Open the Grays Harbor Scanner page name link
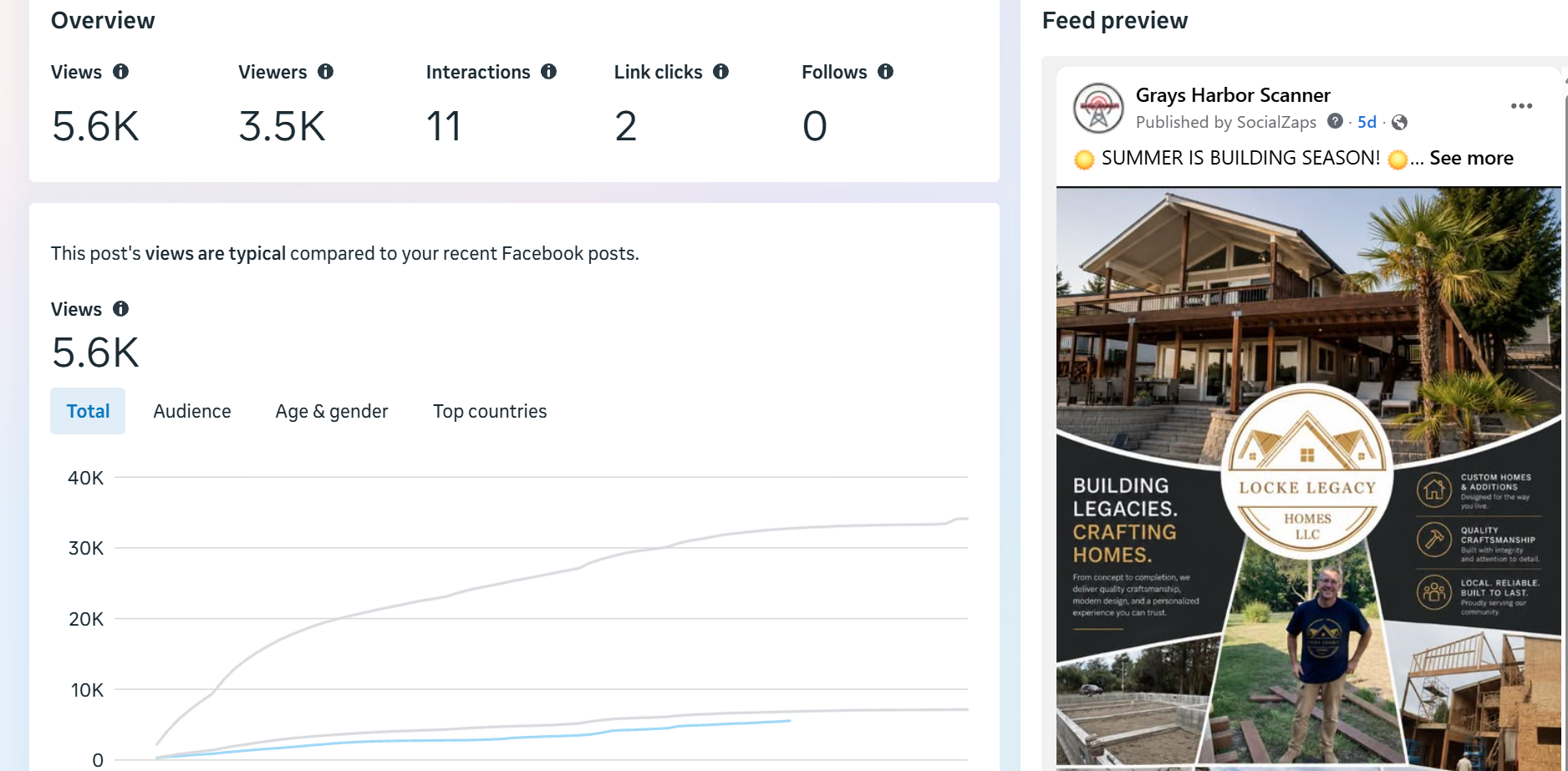1568x771 pixels. [x=1233, y=95]
